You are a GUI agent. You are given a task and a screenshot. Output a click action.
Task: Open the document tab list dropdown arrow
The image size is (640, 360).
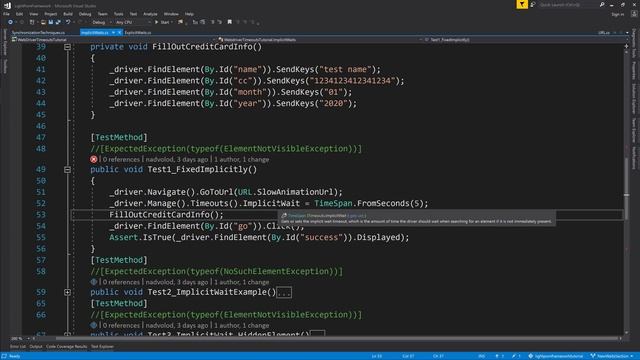coord(627,32)
